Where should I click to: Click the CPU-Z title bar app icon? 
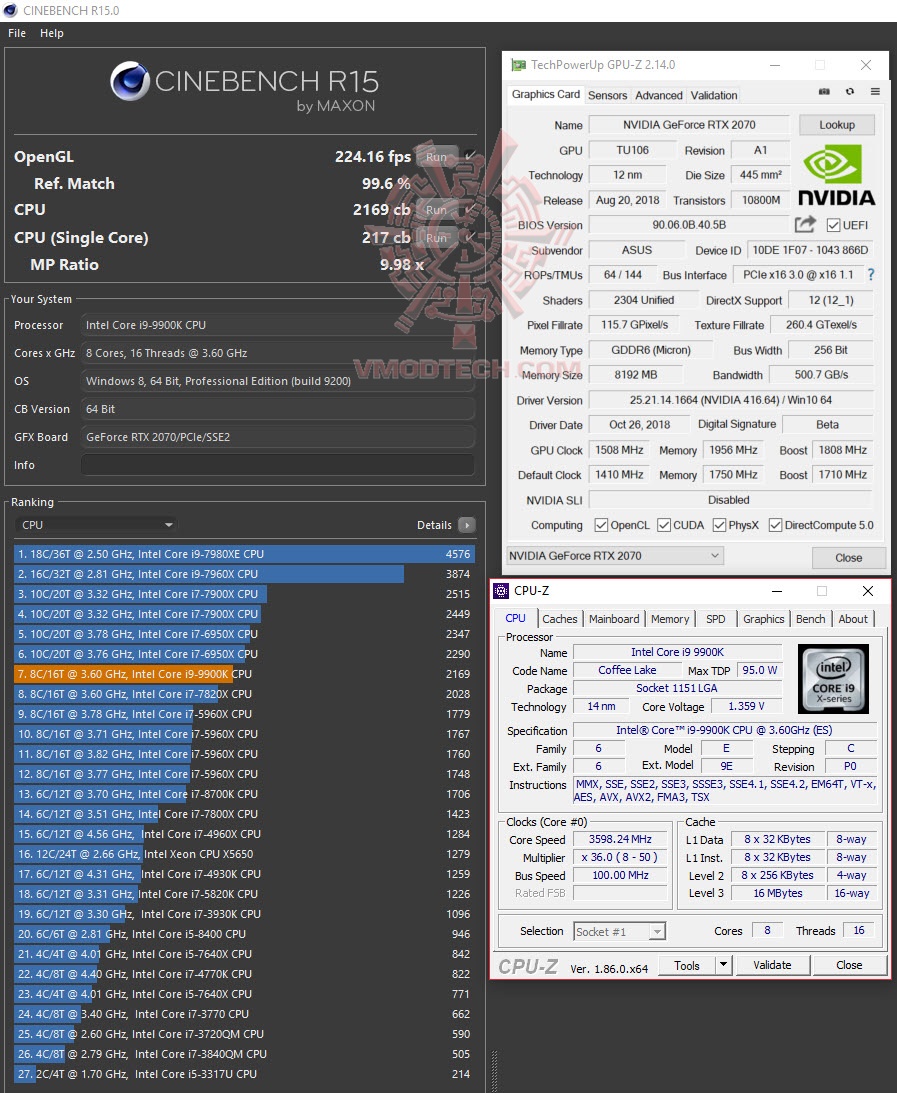pos(500,590)
